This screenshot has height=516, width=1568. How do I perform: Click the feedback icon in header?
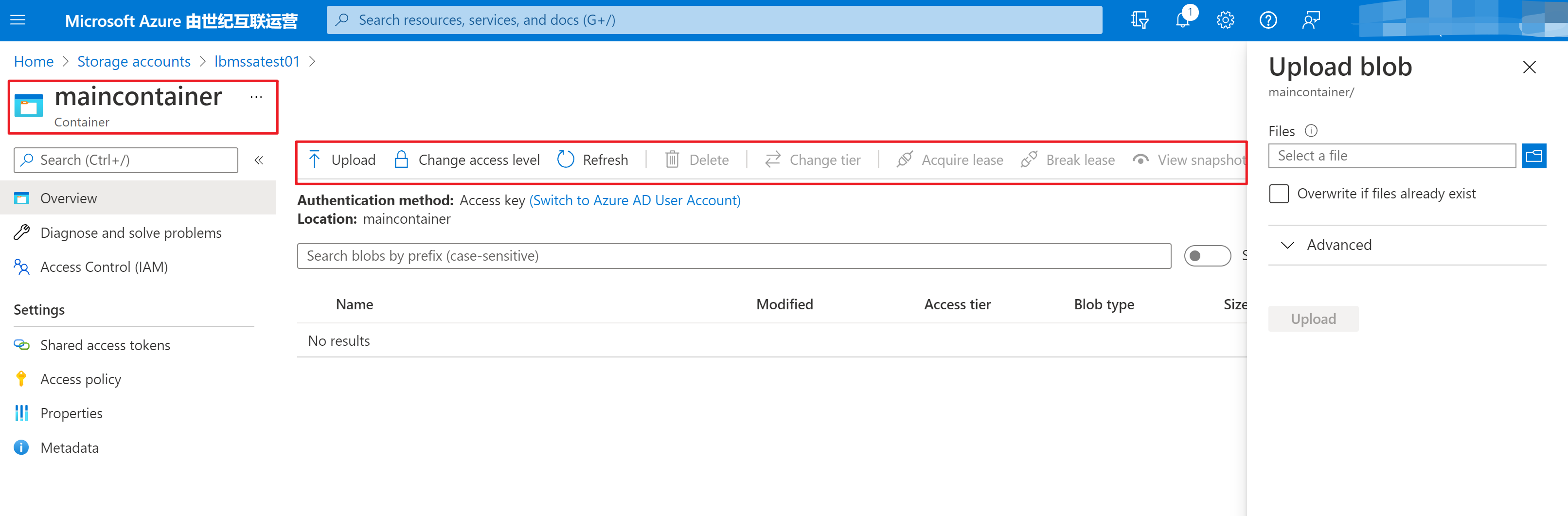tap(1311, 20)
